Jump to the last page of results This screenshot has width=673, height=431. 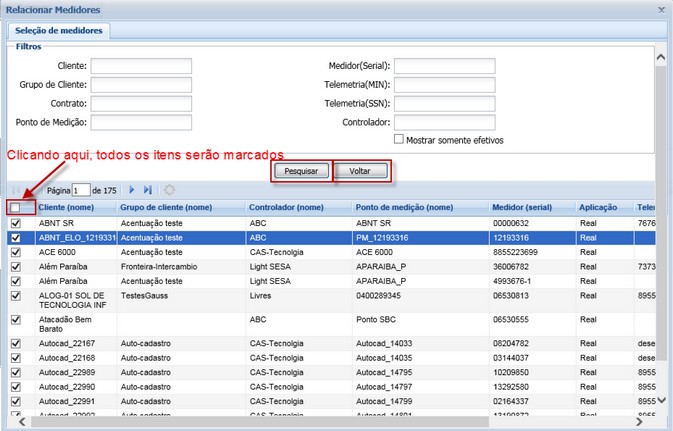148,190
